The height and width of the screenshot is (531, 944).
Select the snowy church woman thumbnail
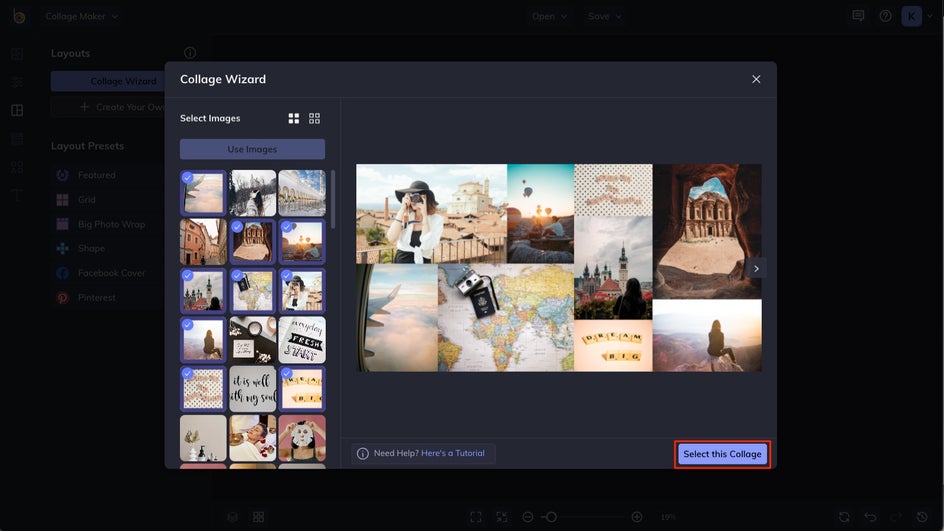[253, 193]
